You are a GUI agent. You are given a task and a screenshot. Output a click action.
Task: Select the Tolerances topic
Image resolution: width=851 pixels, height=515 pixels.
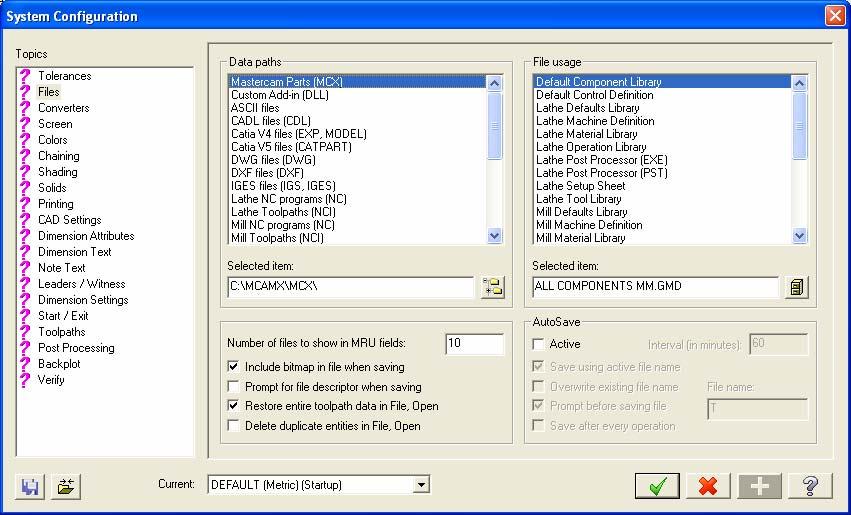65,76
